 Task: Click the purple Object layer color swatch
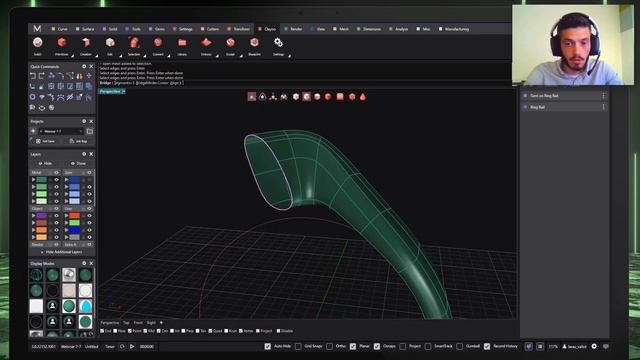click(42, 216)
